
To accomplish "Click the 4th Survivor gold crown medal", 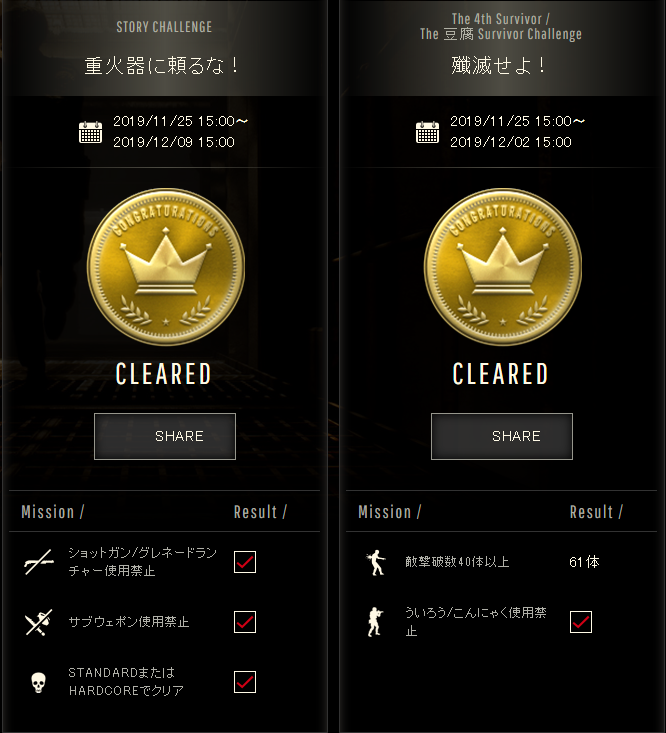I will point(502,266).
